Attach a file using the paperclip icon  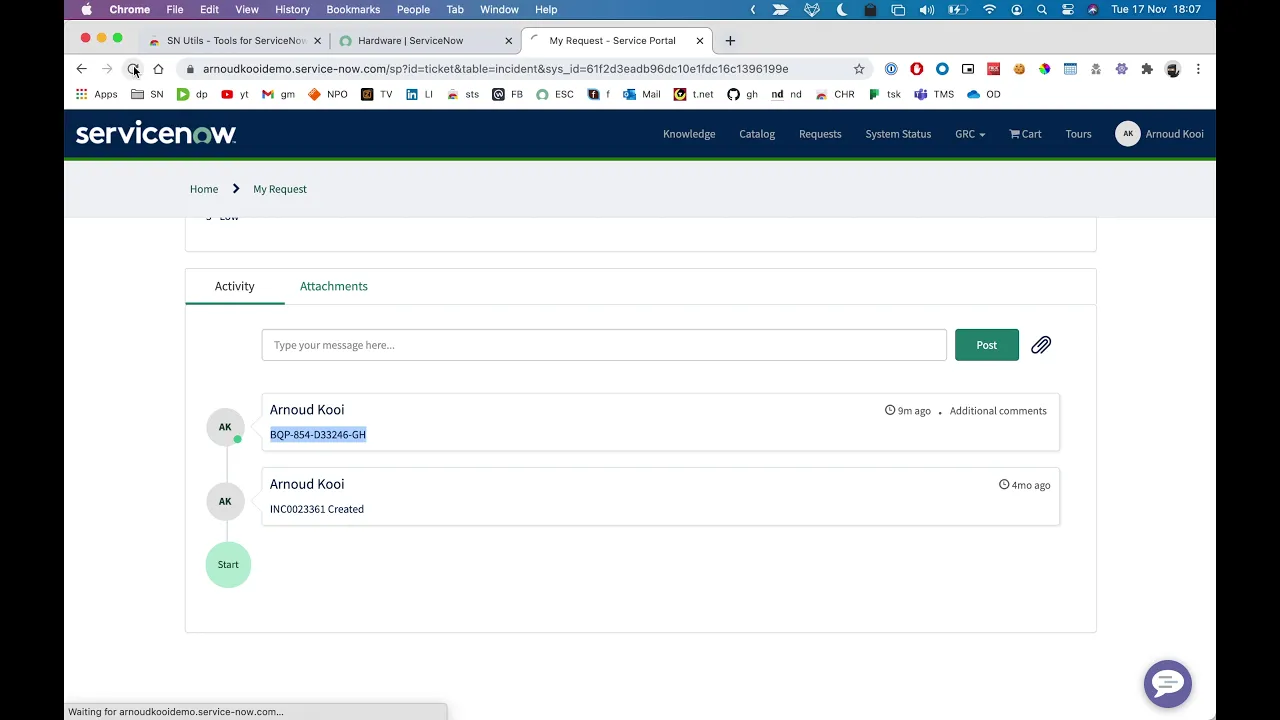(1040, 345)
